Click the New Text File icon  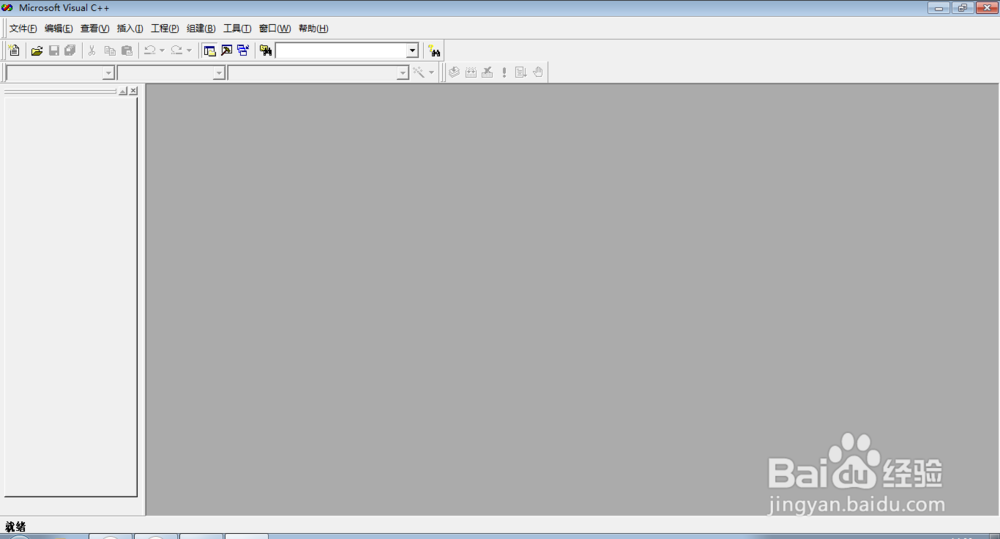click(x=14, y=50)
